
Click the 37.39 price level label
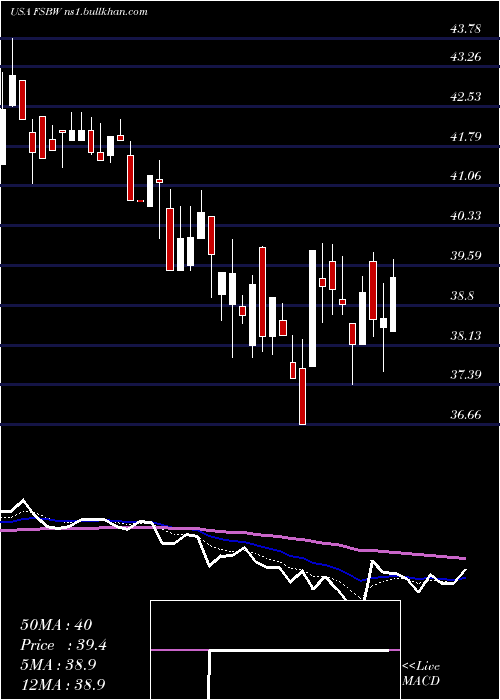(x=466, y=374)
